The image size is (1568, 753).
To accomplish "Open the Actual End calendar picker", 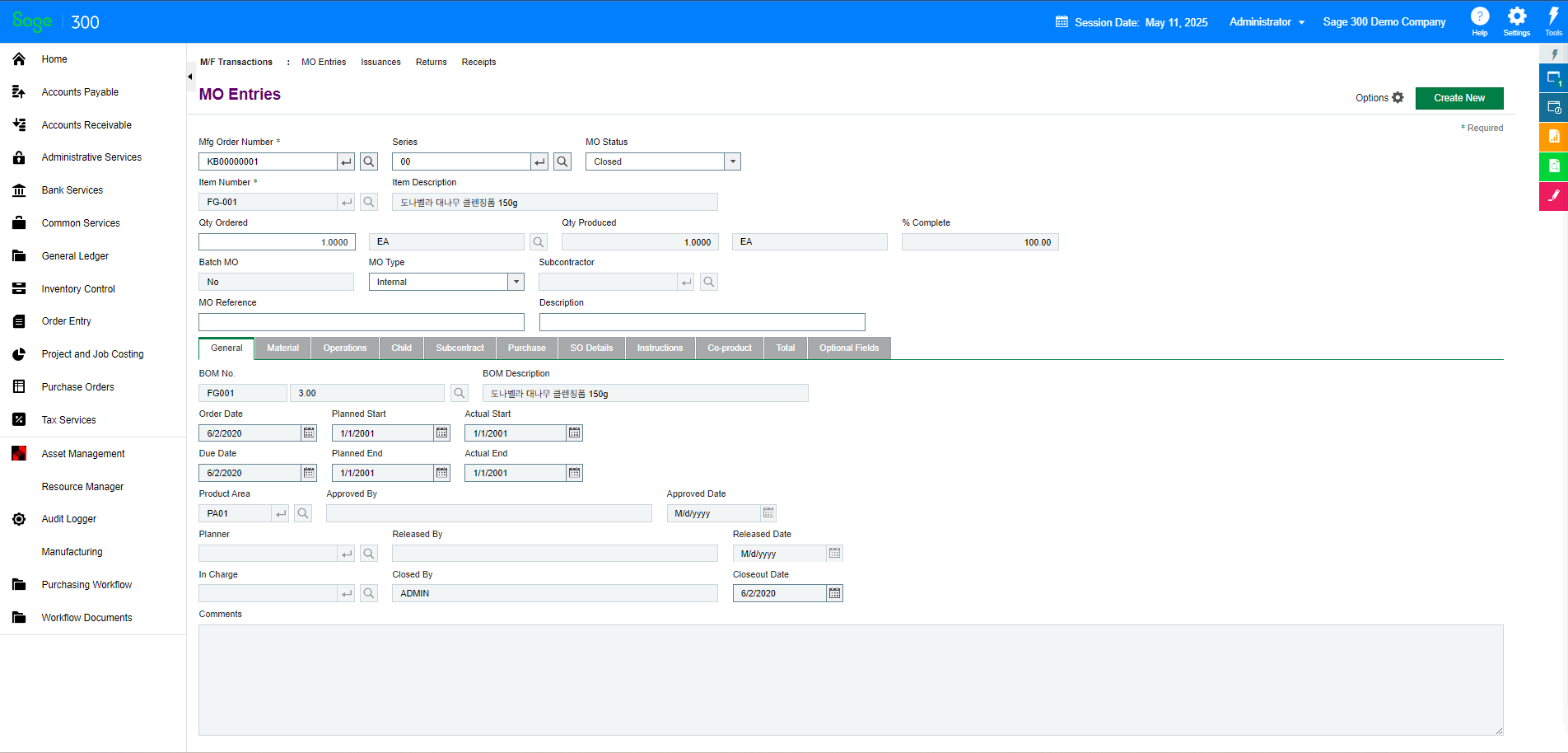I will [x=575, y=473].
